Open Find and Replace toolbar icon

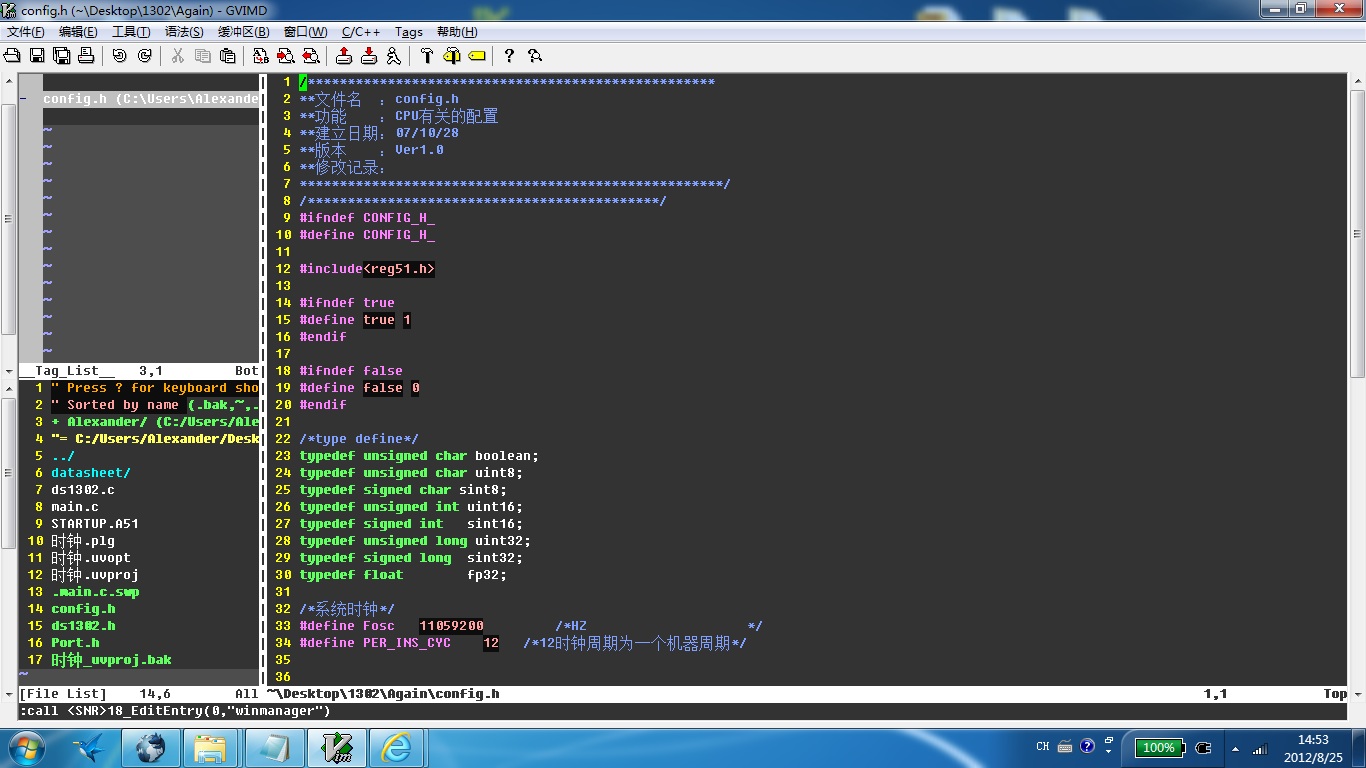pyautogui.click(x=260, y=56)
